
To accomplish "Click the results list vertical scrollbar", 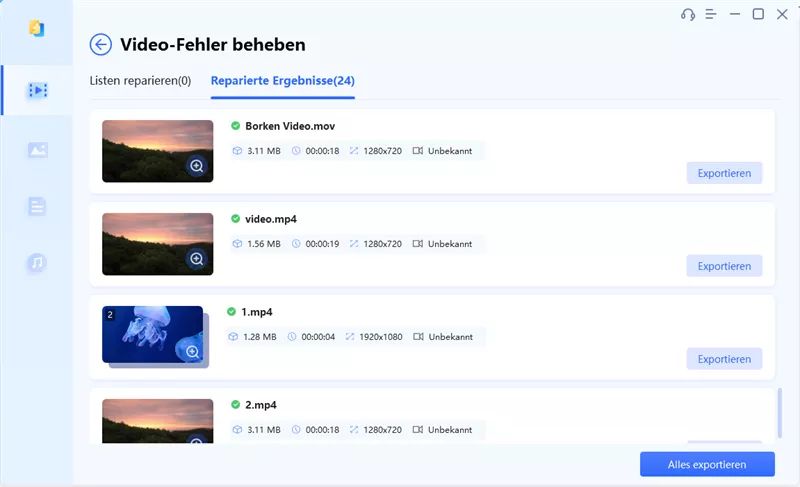I will pos(779,413).
